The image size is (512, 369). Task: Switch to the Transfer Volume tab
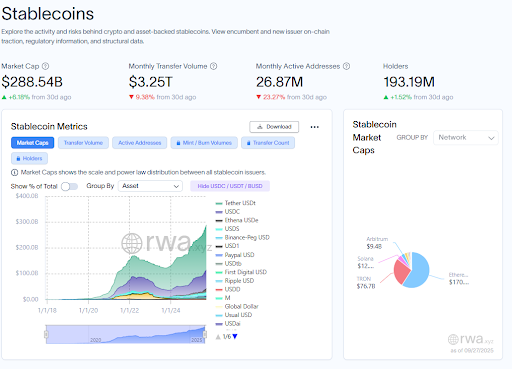[83, 143]
